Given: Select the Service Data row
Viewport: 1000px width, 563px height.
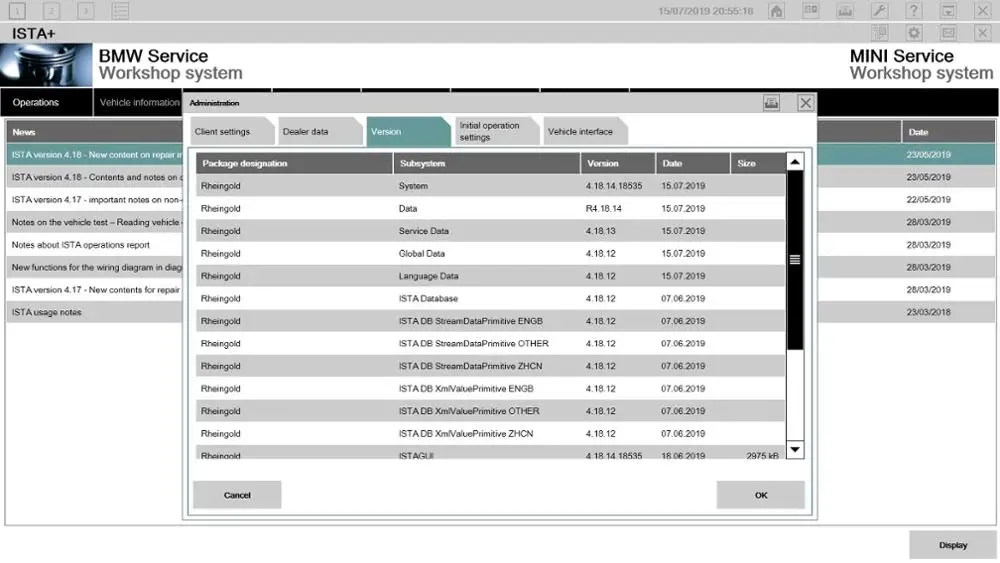Looking at the screenshot, I should pos(490,231).
